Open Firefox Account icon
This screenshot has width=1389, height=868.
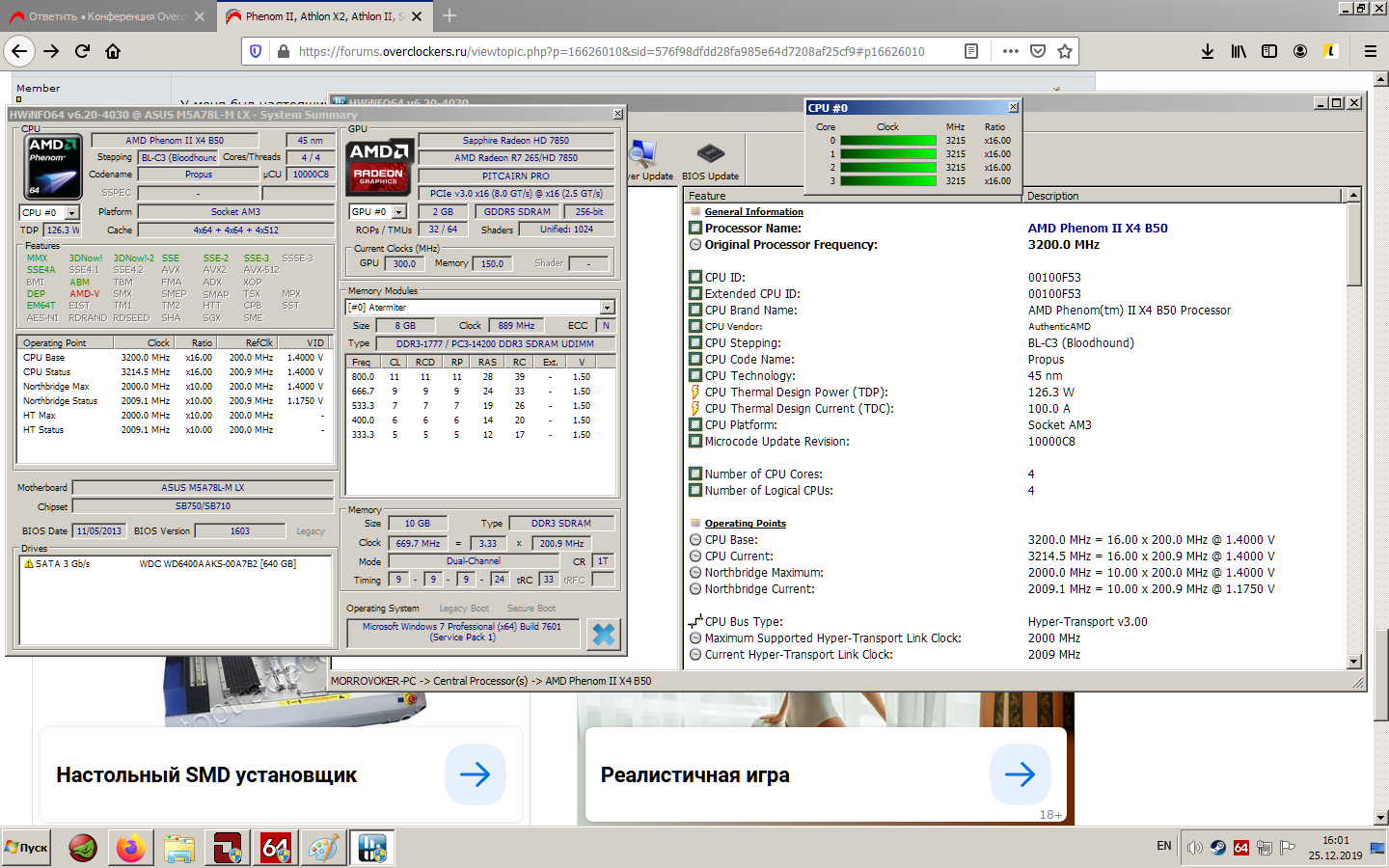pyautogui.click(x=1300, y=51)
